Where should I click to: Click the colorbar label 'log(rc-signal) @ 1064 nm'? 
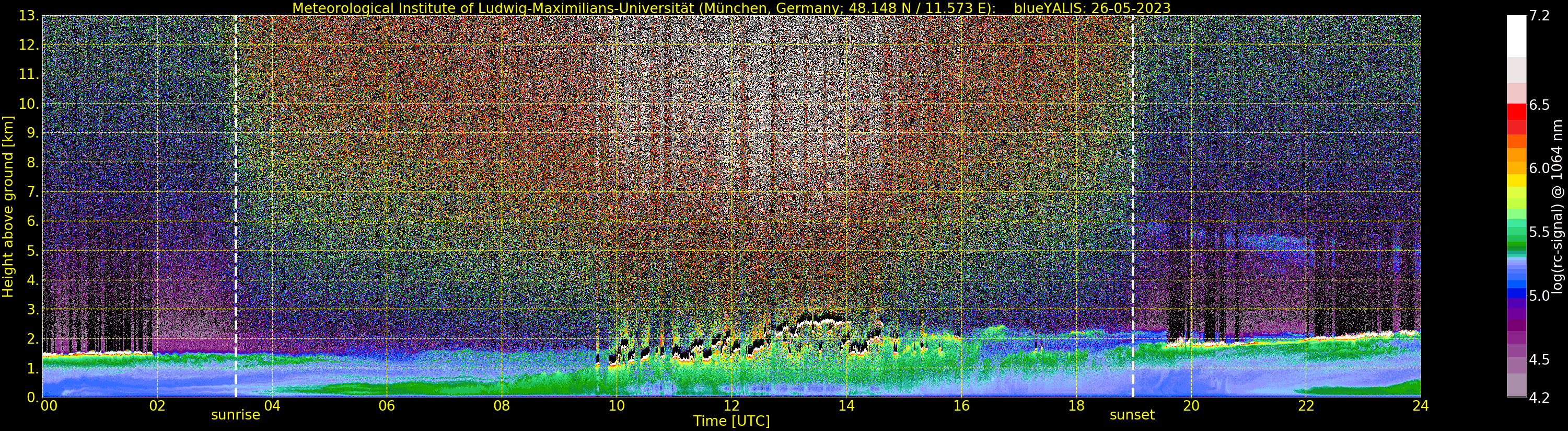(x=1557, y=207)
